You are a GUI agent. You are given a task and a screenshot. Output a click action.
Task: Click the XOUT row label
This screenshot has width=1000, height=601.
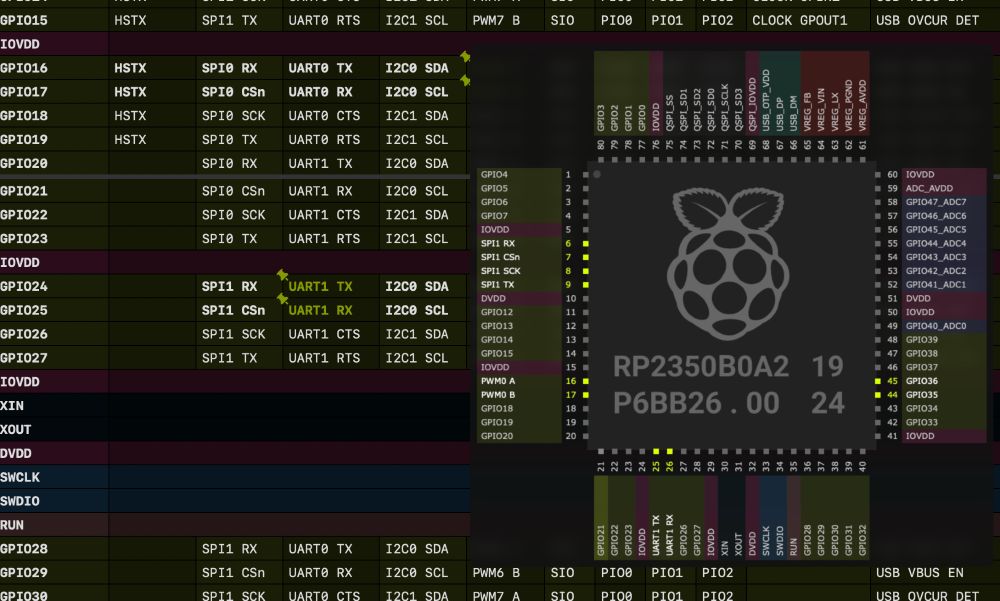coord(15,429)
